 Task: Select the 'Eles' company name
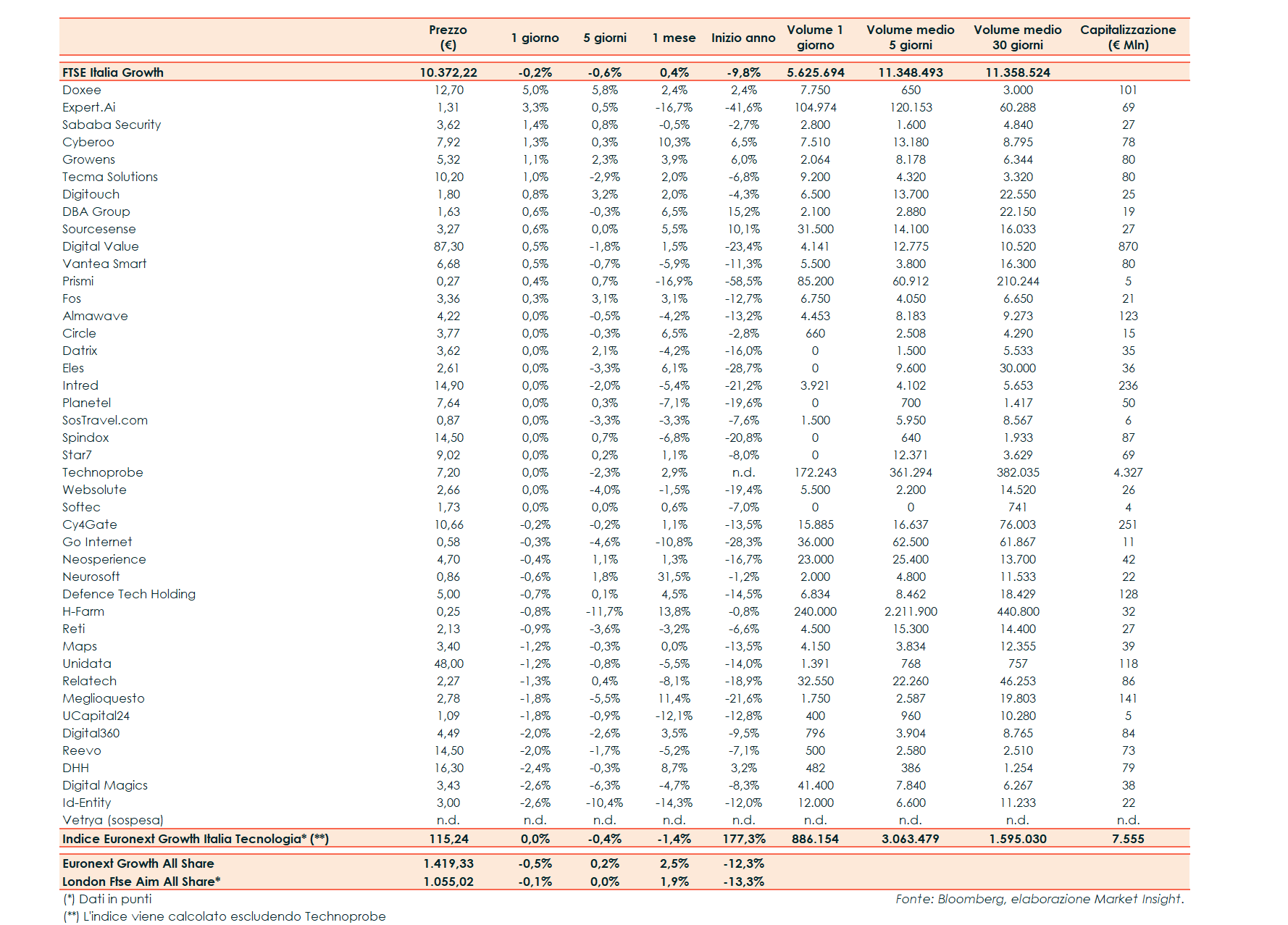pyautogui.click(x=73, y=368)
